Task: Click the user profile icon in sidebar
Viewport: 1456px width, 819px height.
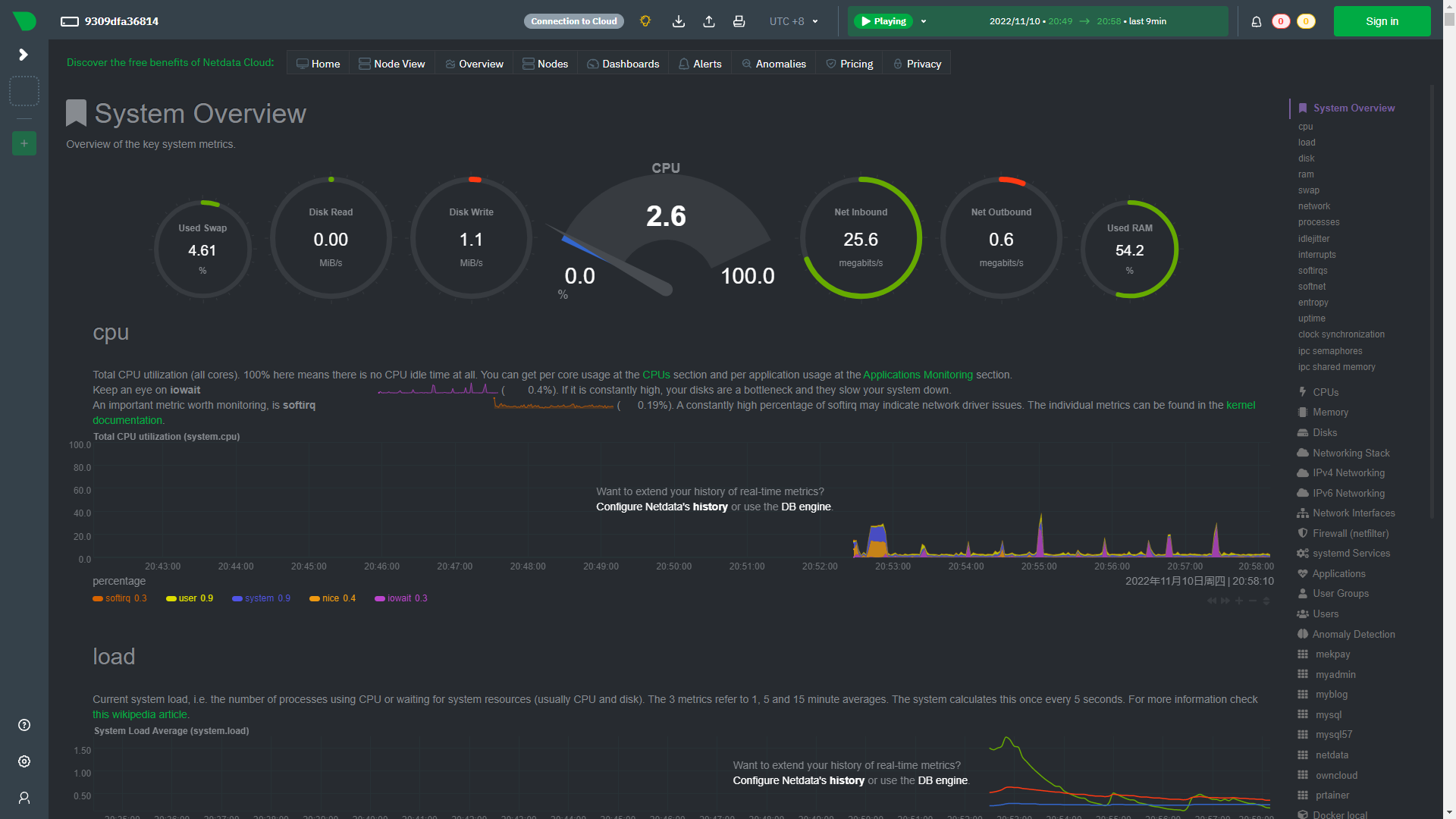Action: (24, 798)
